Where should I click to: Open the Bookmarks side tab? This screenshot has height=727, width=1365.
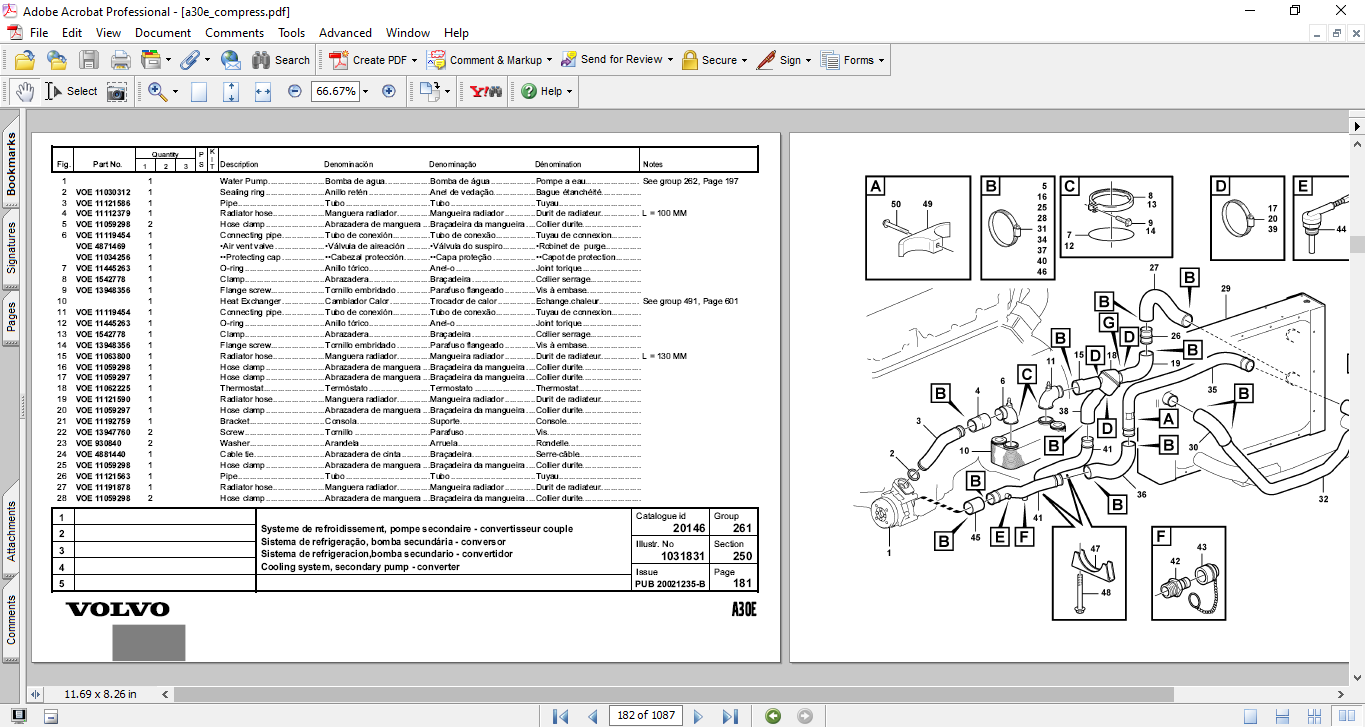[12, 164]
